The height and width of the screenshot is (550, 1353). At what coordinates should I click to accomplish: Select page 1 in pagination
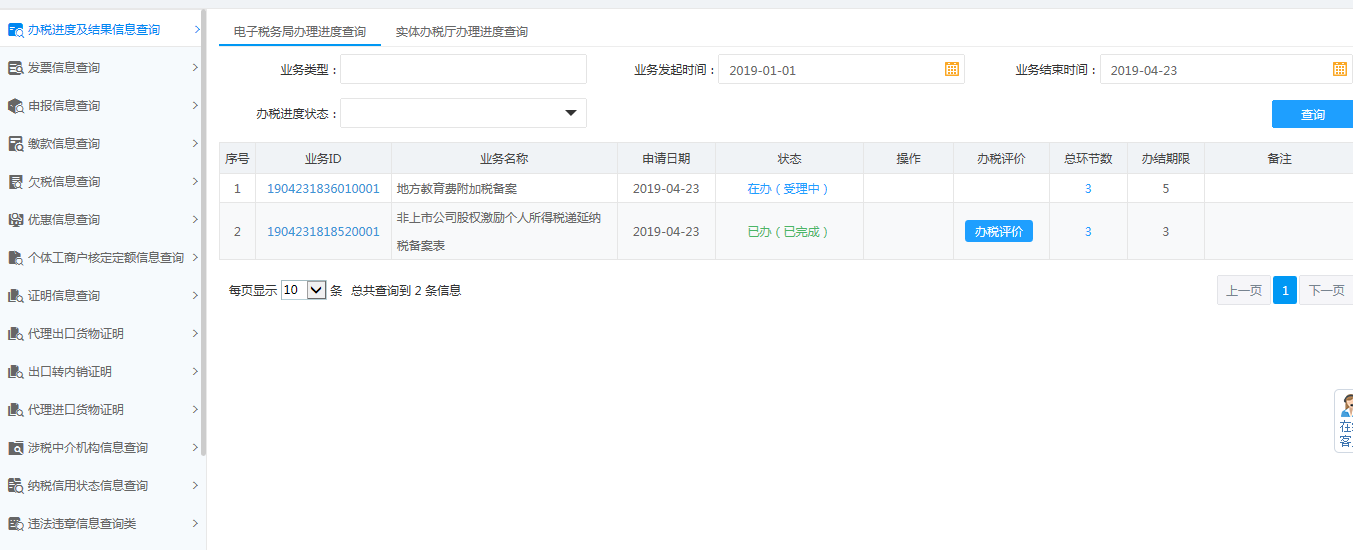(x=1285, y=291)
